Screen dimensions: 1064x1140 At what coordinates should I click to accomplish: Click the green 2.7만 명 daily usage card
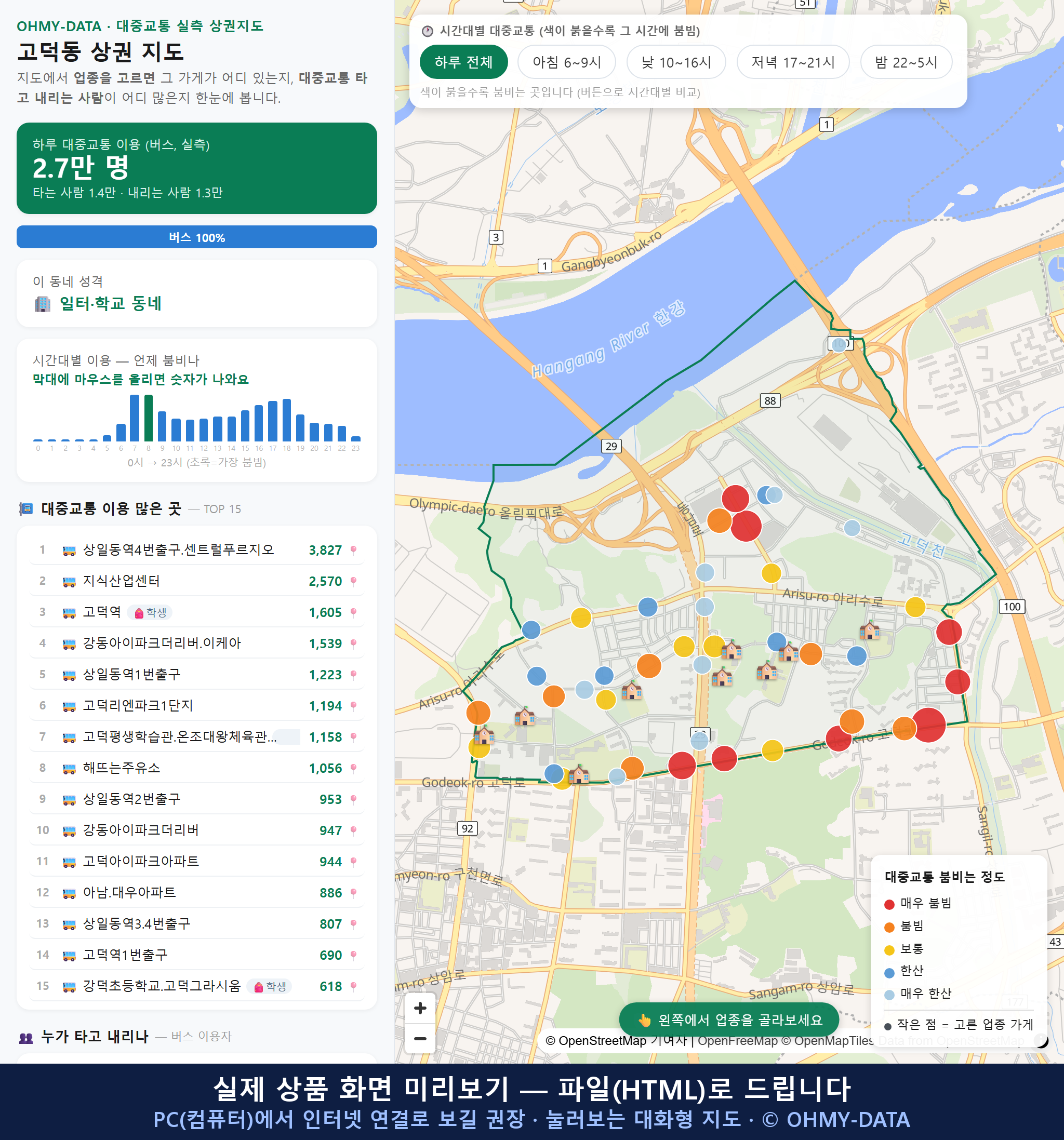point(197,168)
